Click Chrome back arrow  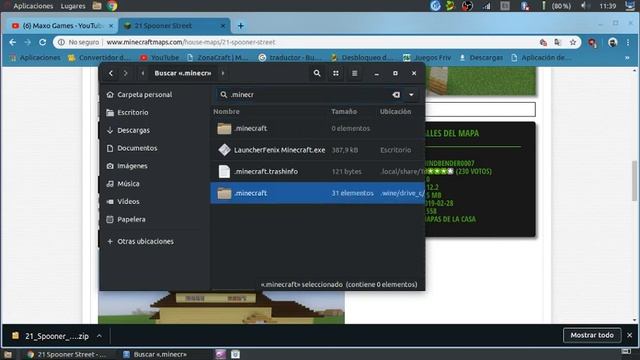pos(13,42)
